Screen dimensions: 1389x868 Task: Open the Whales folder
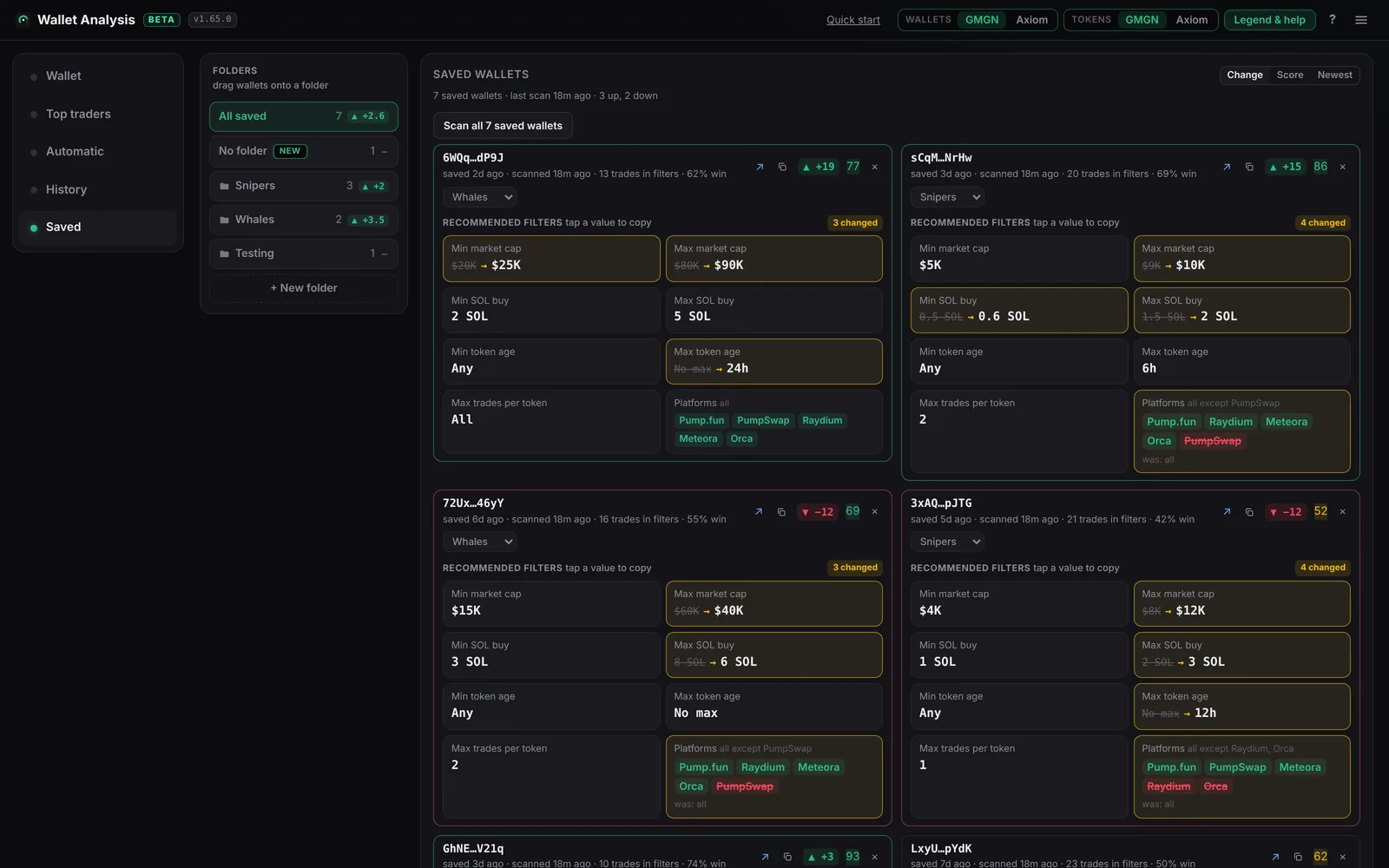(304, 220)
